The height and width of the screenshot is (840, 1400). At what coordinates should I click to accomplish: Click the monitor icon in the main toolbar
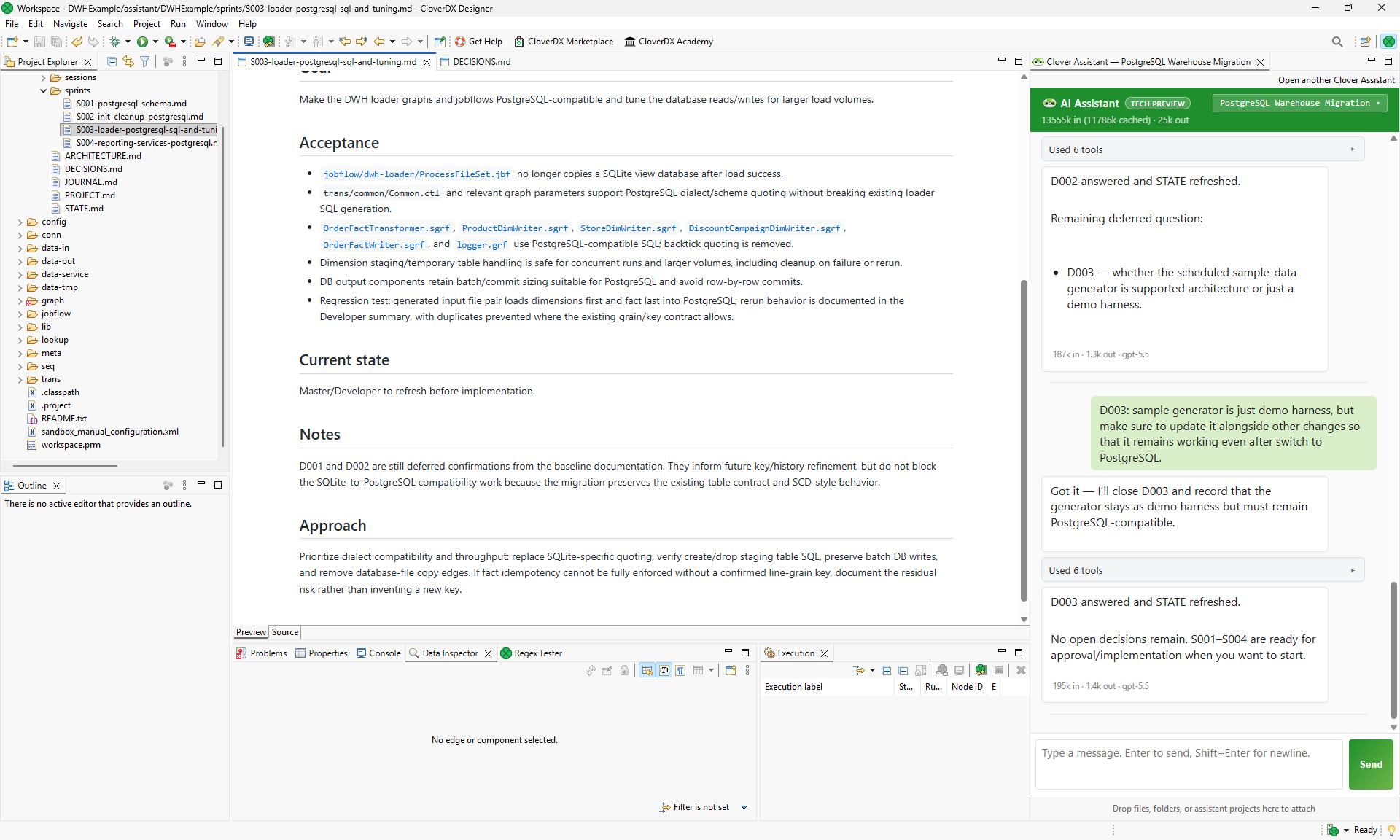[249, 42]
